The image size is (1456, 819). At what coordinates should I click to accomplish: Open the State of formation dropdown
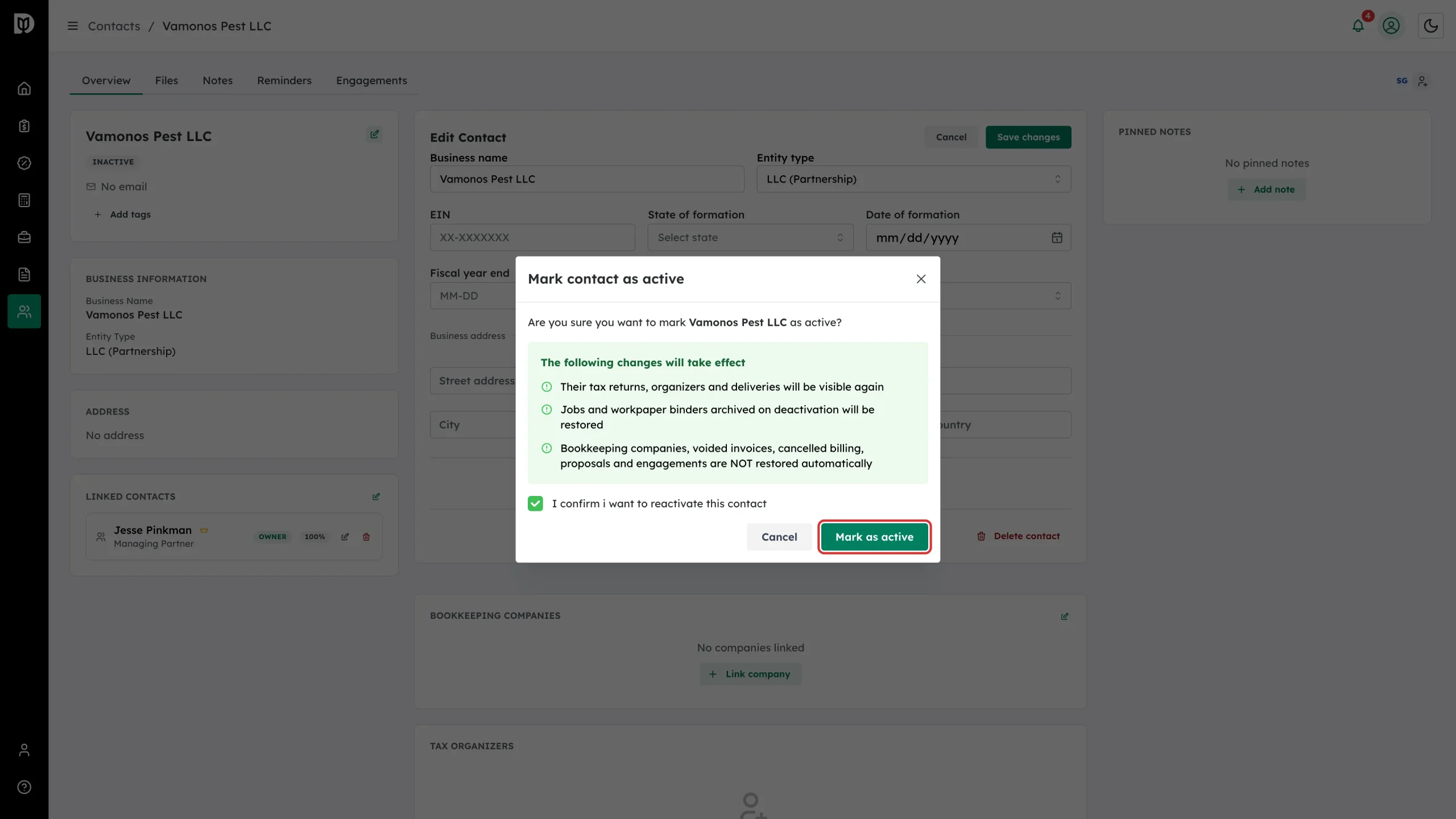coord(750,237)
